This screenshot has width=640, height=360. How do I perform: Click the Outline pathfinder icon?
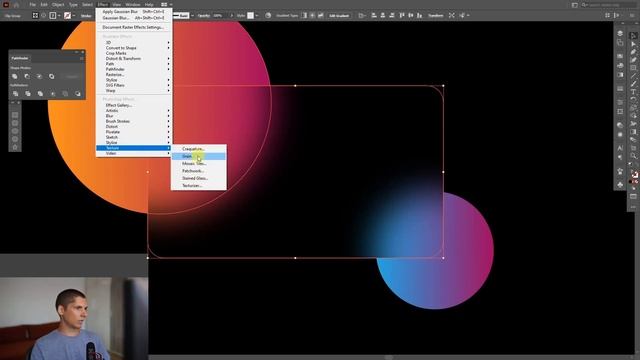tap(65, 94)
